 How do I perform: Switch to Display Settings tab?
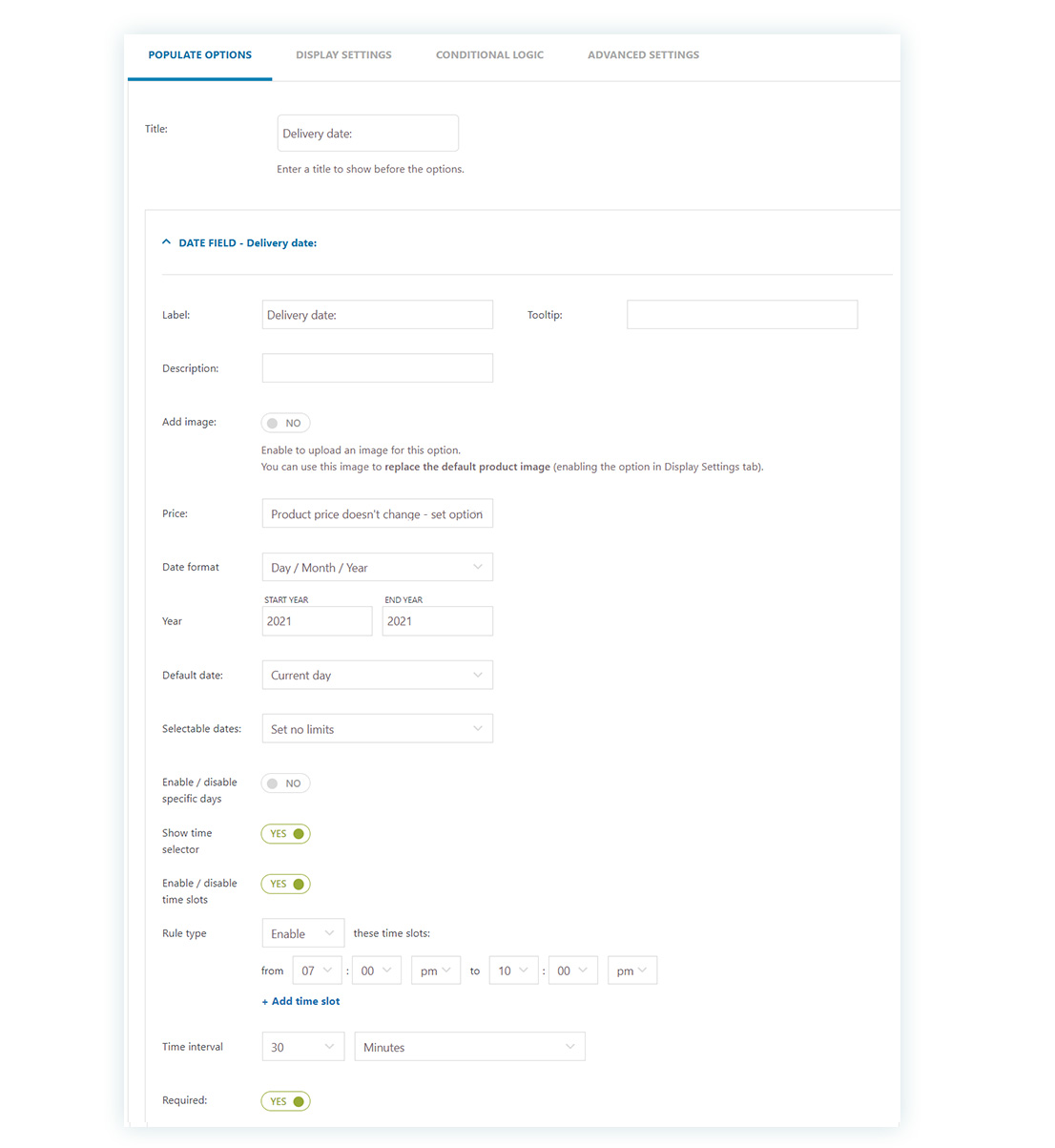pos(343,55)
